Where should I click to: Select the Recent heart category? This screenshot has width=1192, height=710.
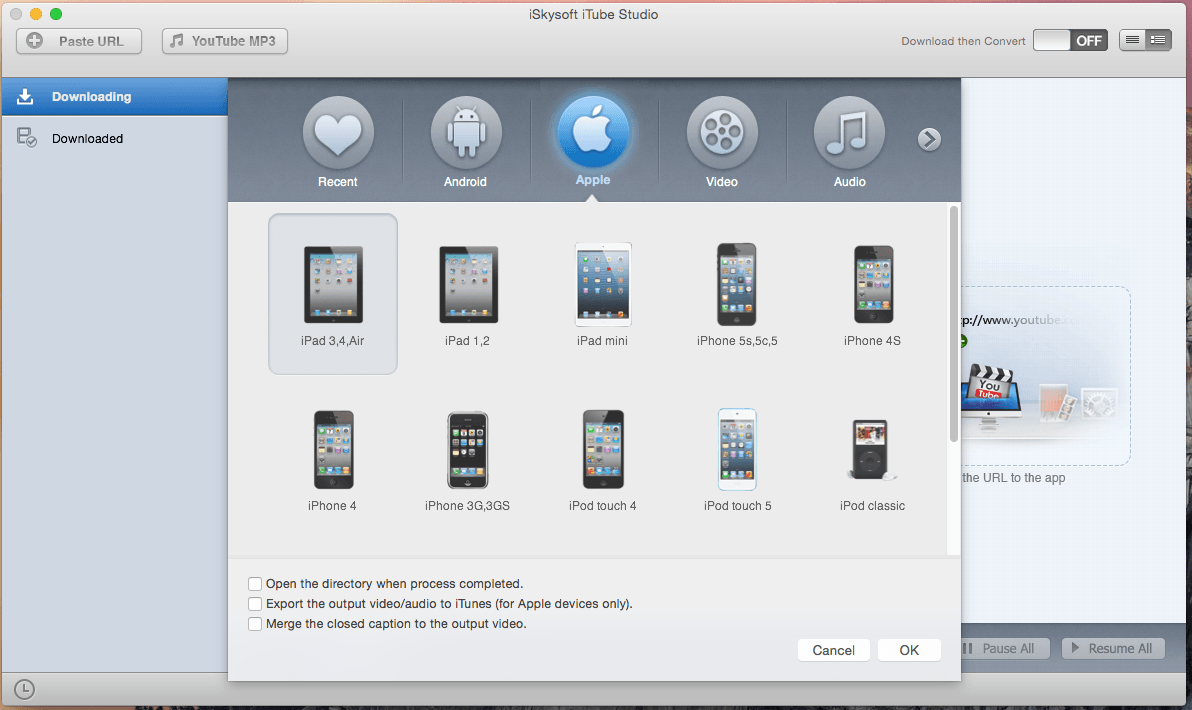point(338,142)
